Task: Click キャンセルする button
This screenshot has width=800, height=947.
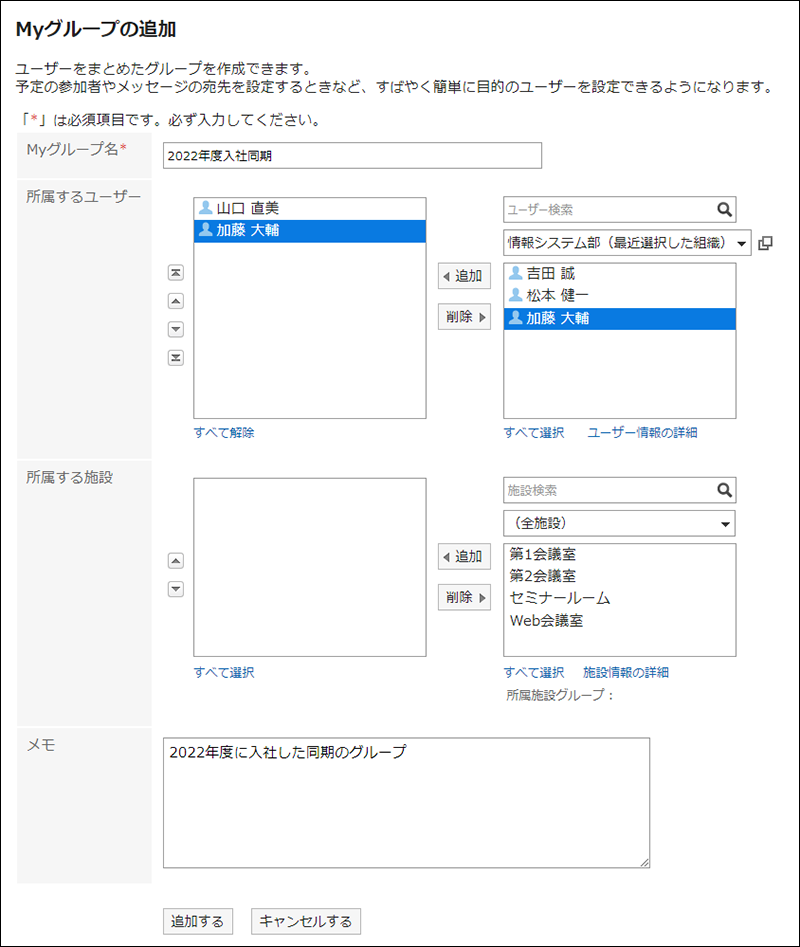Action: (x=306, y=921)
